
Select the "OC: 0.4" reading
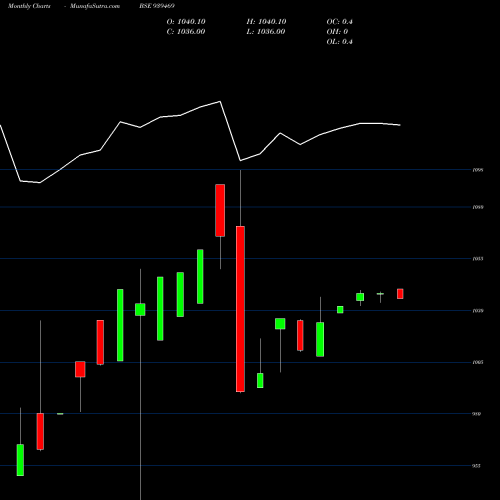tap(340, 22)
